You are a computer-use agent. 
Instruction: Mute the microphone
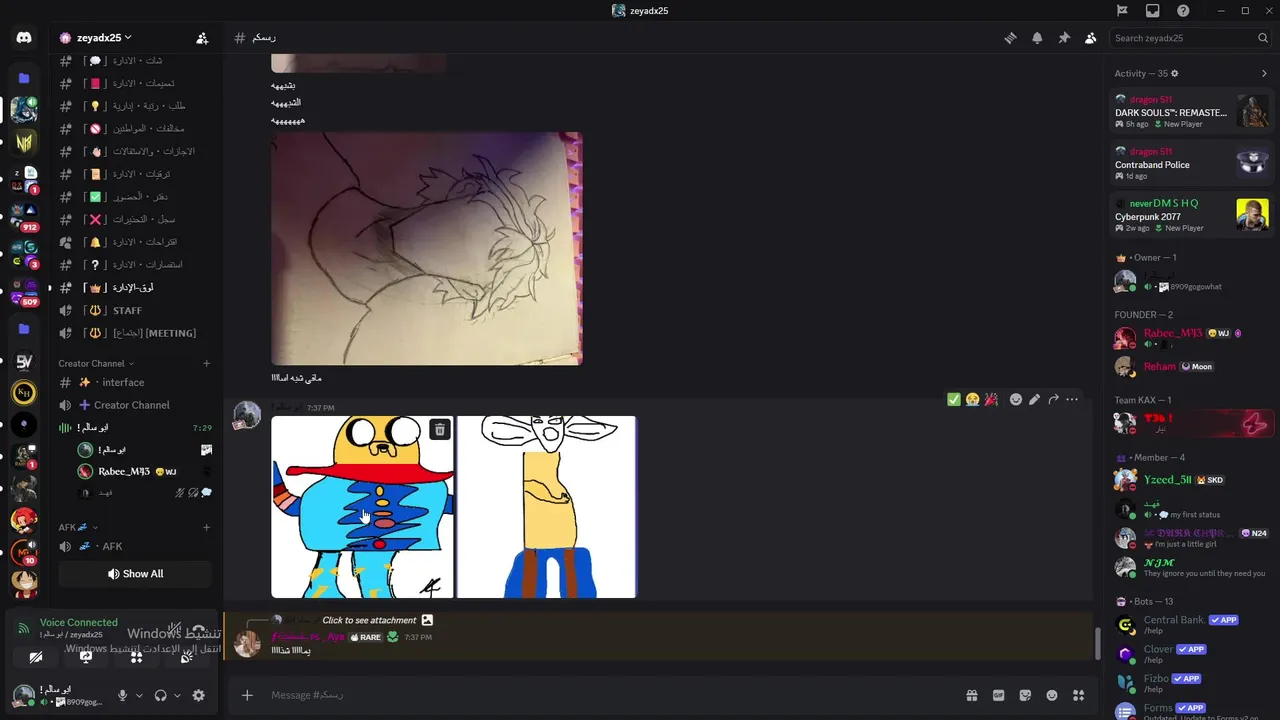point(123,695)
